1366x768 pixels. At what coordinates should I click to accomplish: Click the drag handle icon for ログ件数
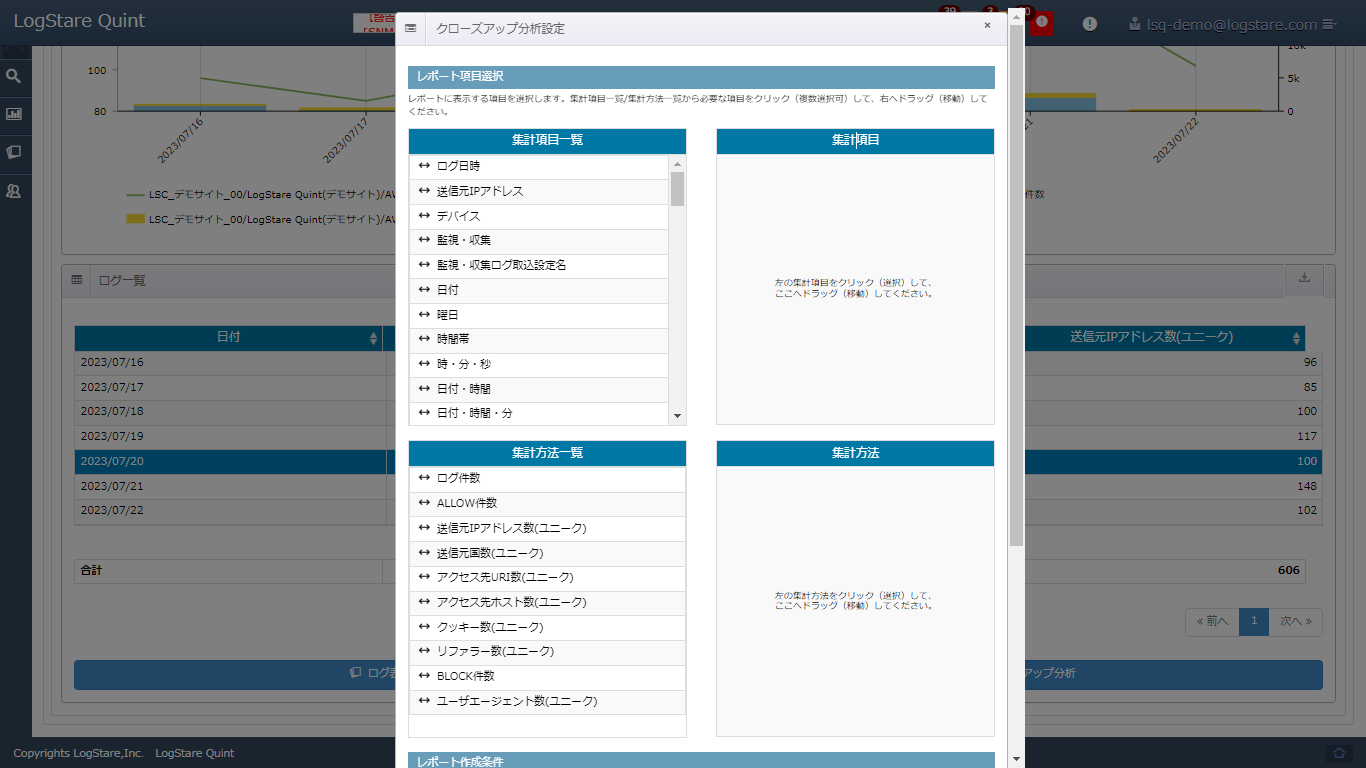coord(424,478)
